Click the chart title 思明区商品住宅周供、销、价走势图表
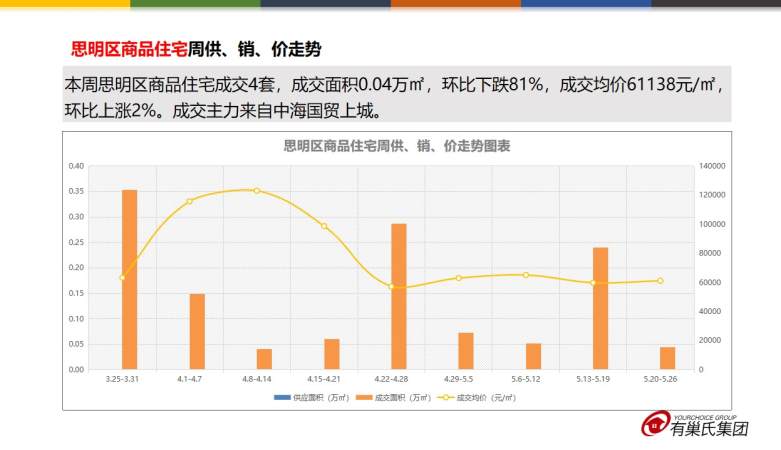 (397, 146)
